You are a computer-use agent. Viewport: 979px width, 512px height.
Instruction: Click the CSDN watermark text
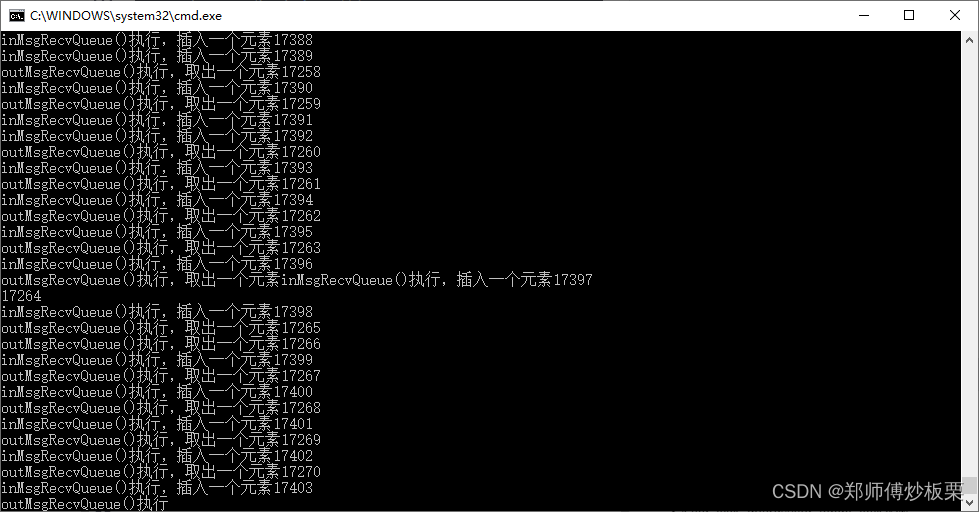click(x=867, y=491)
